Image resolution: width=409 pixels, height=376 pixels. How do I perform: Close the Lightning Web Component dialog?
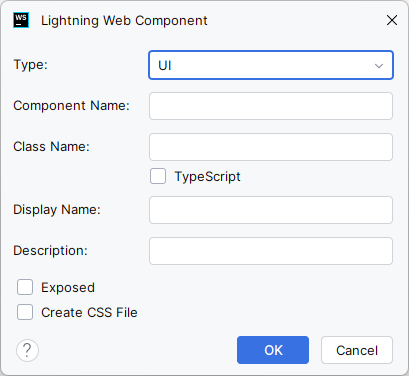pyautogui.click(x=392, y=20)
